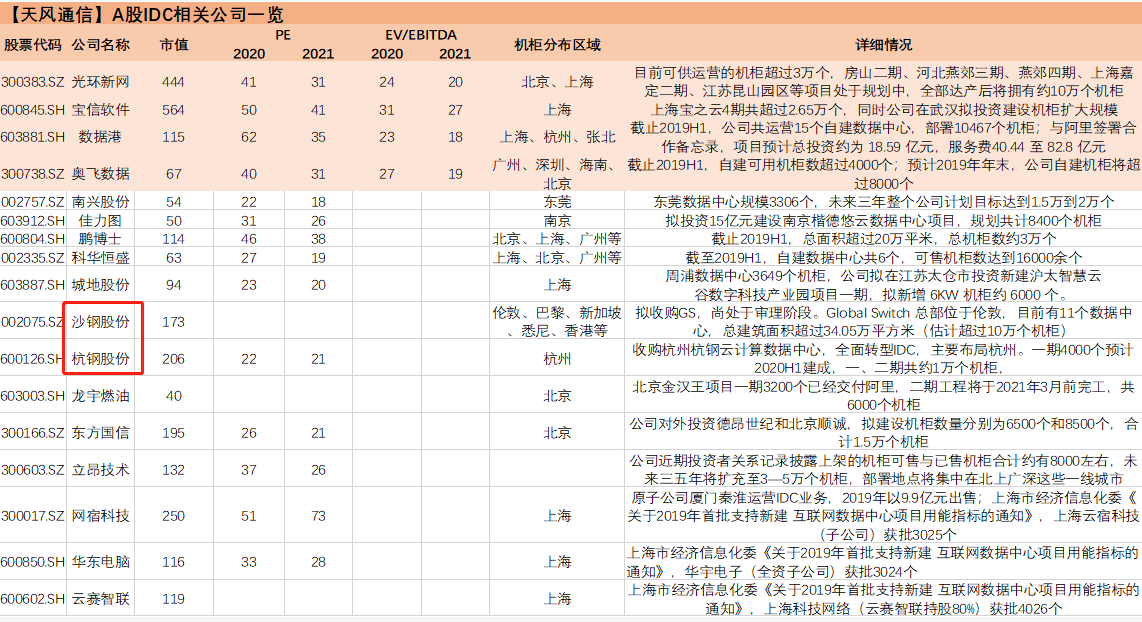Viewport: 1142px width, 622px height.
Task: Select 2021 PE value 73 for 网宿科技
Action: point(318,516)
